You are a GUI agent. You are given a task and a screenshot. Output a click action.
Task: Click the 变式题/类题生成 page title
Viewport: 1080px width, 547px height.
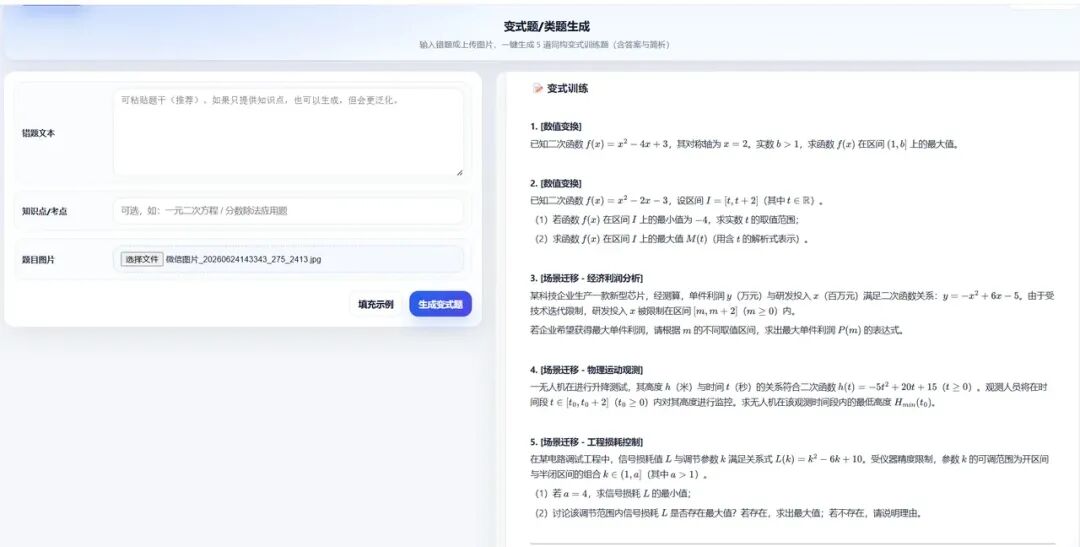[547, 26]
